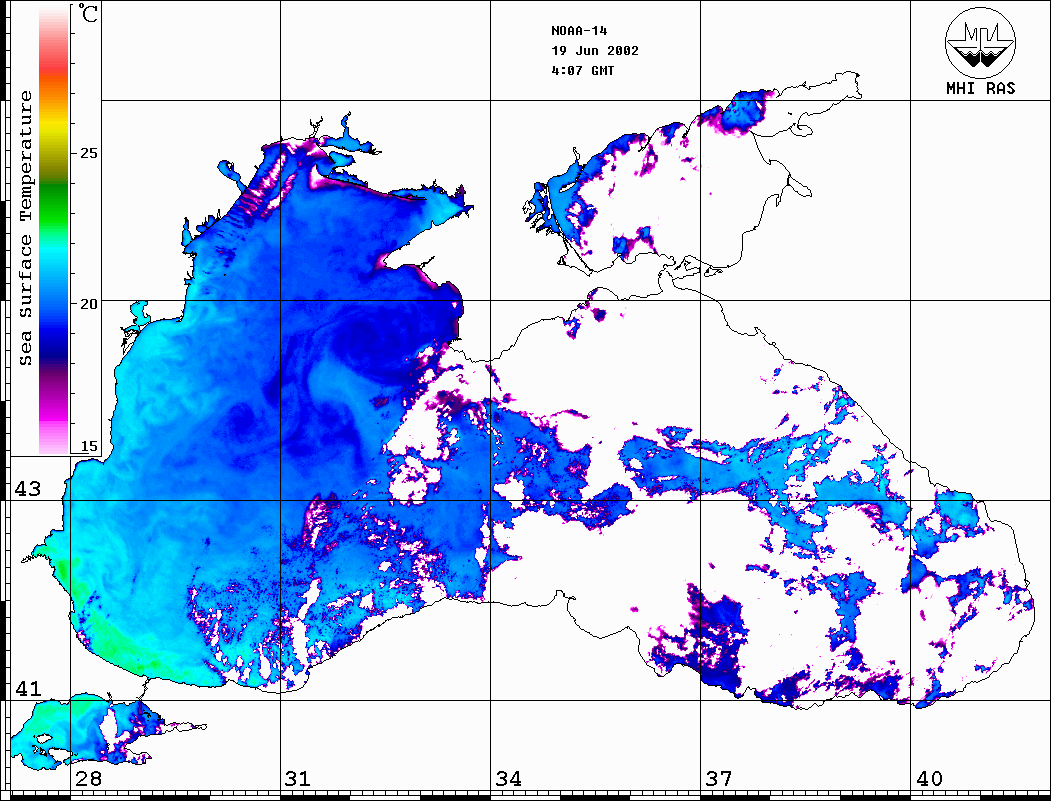
Task: Click the red section of the temperature color bar
Action: (x=54, y=62)
